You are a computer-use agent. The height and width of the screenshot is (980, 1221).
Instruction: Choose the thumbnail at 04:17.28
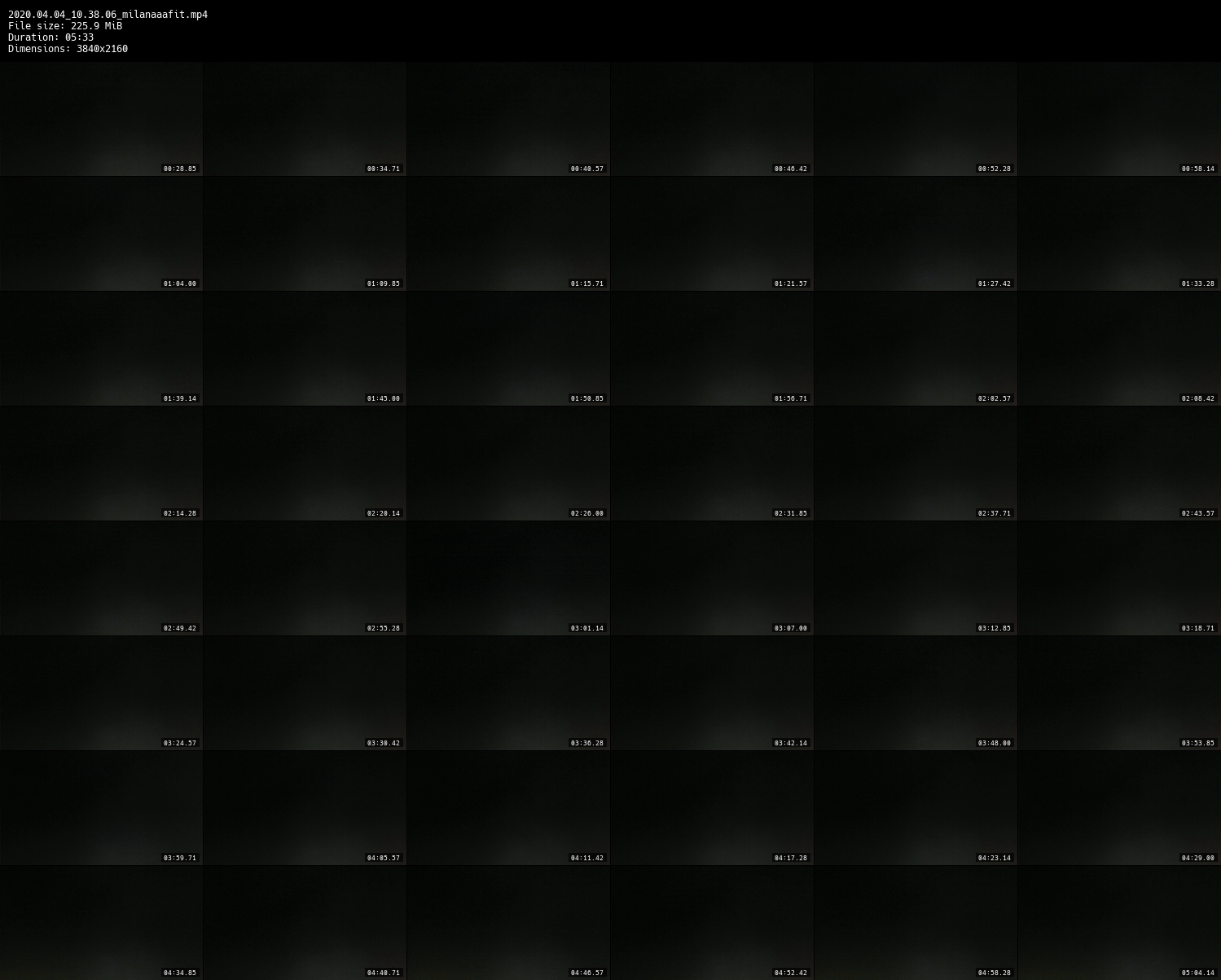point(712,808)
